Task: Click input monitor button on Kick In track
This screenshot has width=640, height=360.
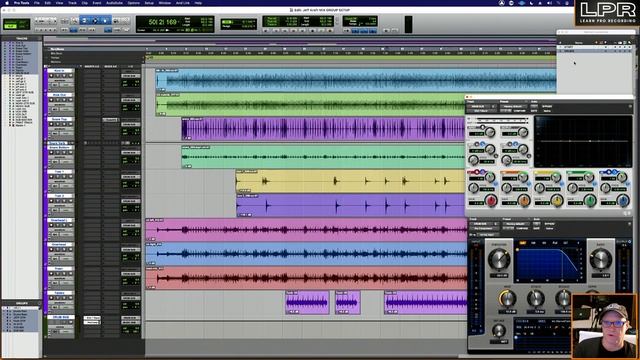Action: coord(58,76)
